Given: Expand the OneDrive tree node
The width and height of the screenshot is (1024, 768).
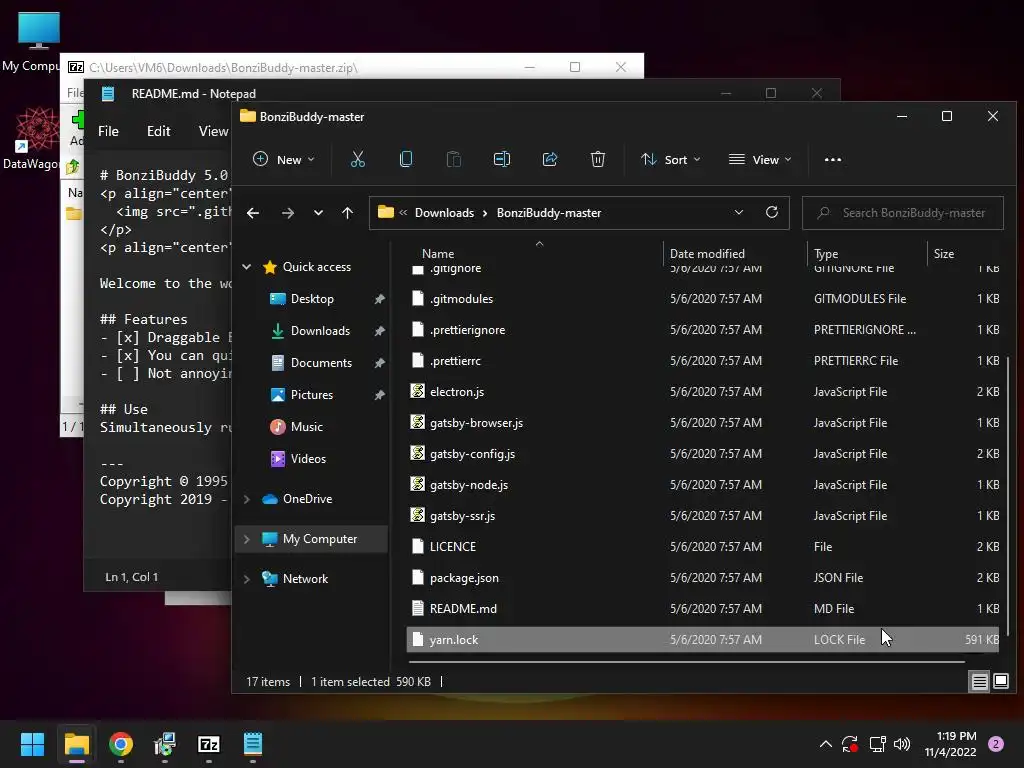Looking at the screenshot, I should (x=247, y=499).
